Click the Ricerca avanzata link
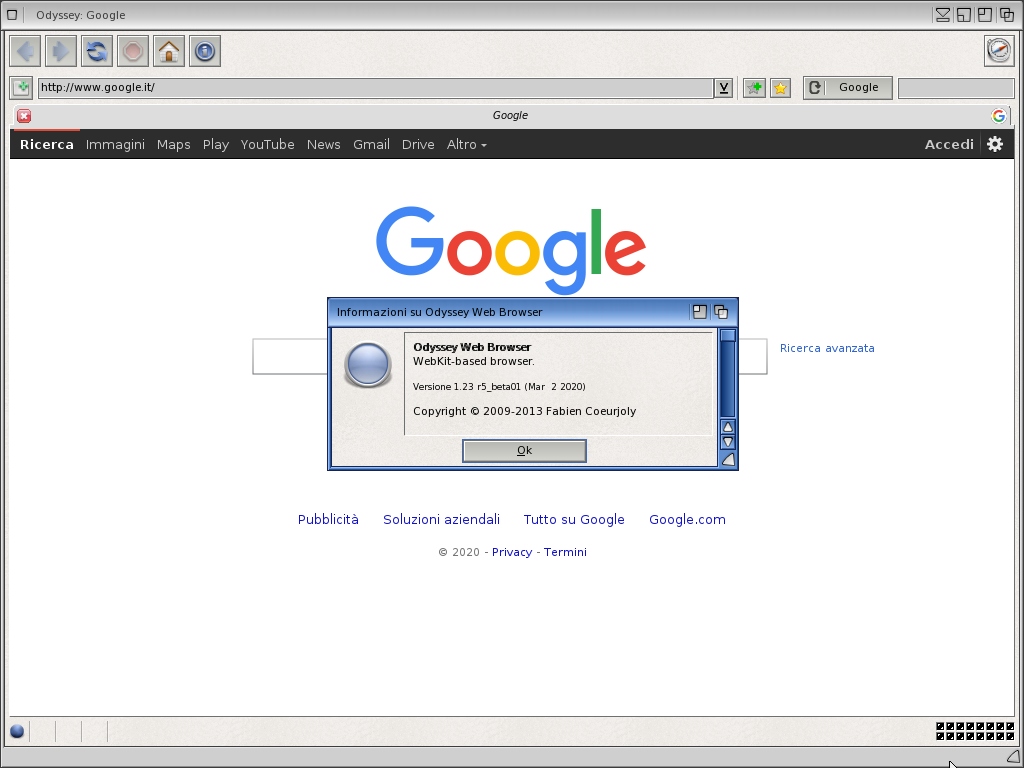Screen dimensions: 1024x768 point(827,349)
